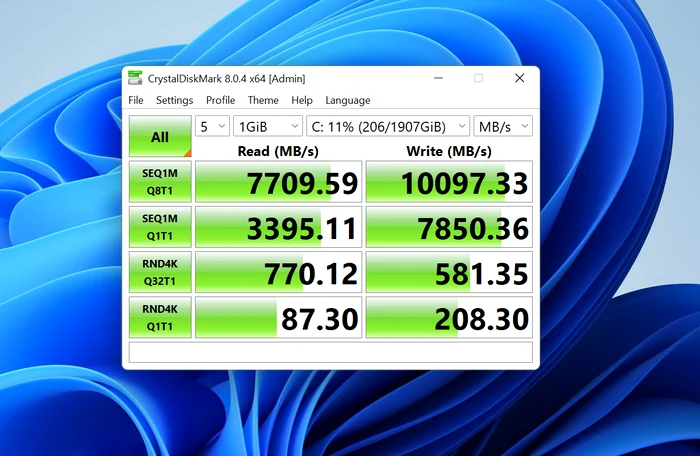Start all benchmarks with the All button
Image resolution: width=700 pixels, height=456 pixels.
coord(160,136)
